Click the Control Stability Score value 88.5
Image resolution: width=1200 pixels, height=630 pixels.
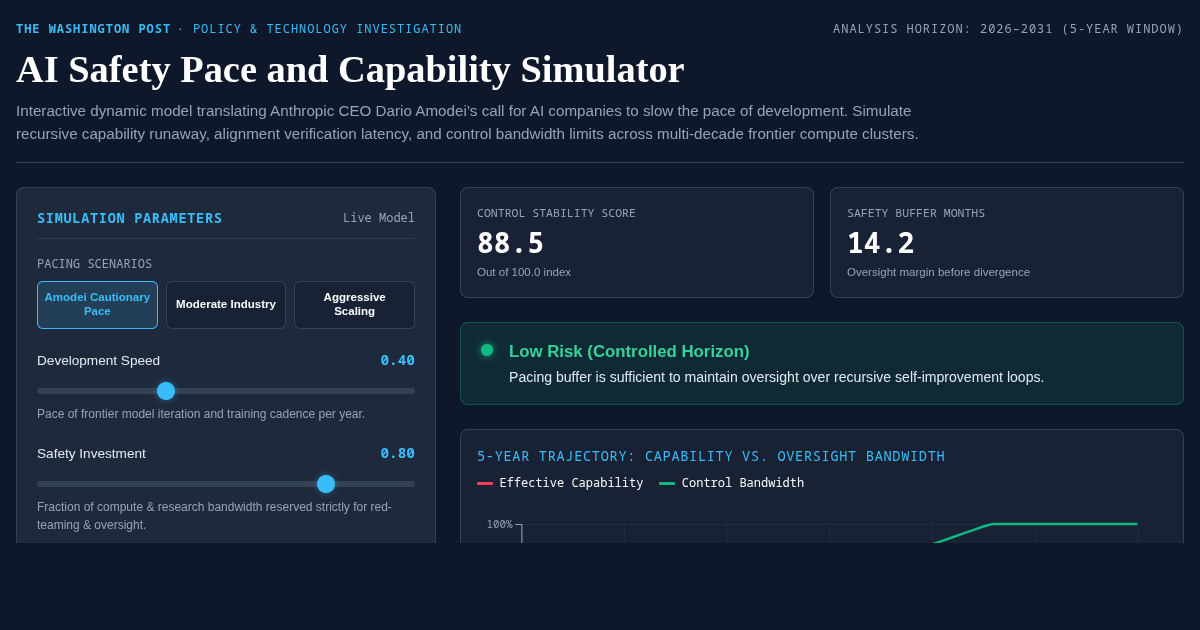510,243
